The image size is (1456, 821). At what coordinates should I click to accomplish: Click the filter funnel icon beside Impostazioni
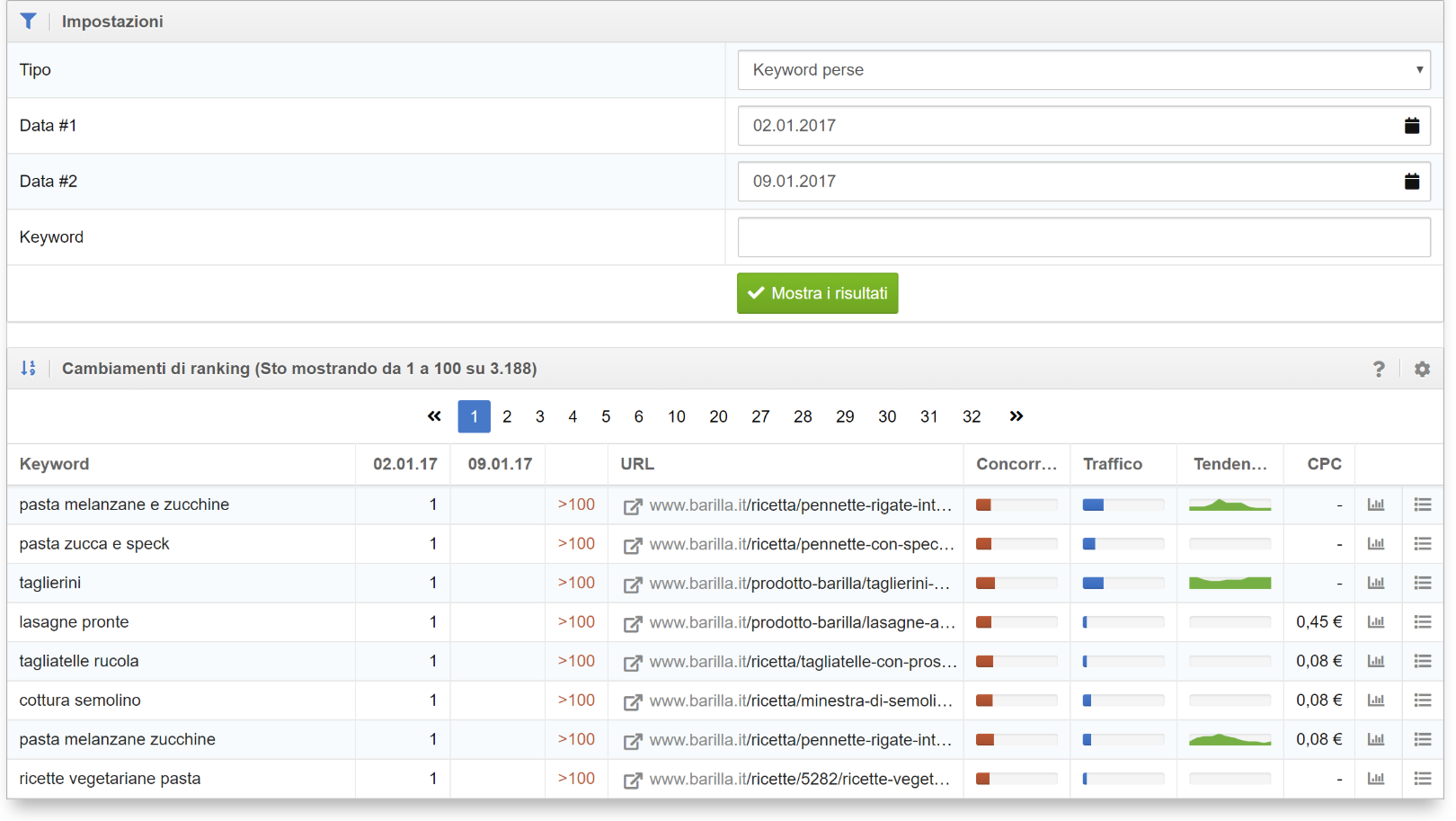click(x=29, y=21)
